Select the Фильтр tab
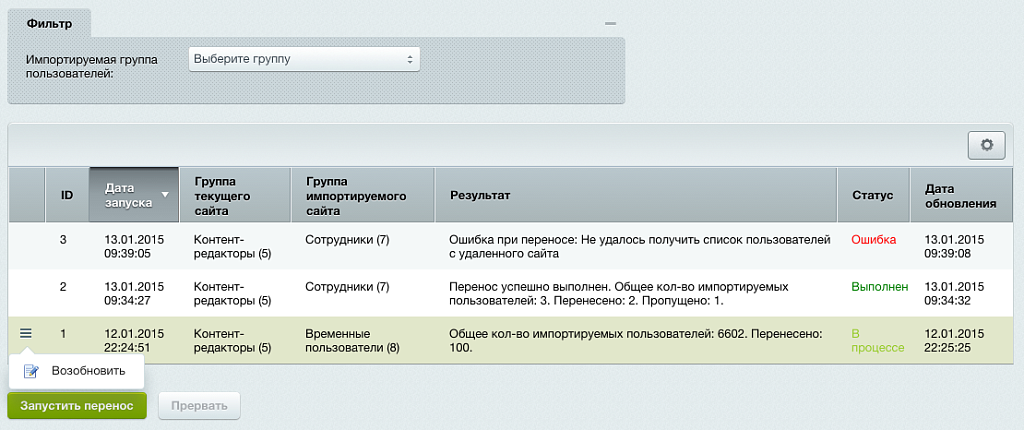This screenshot has height=430, width=1024. 49,23
